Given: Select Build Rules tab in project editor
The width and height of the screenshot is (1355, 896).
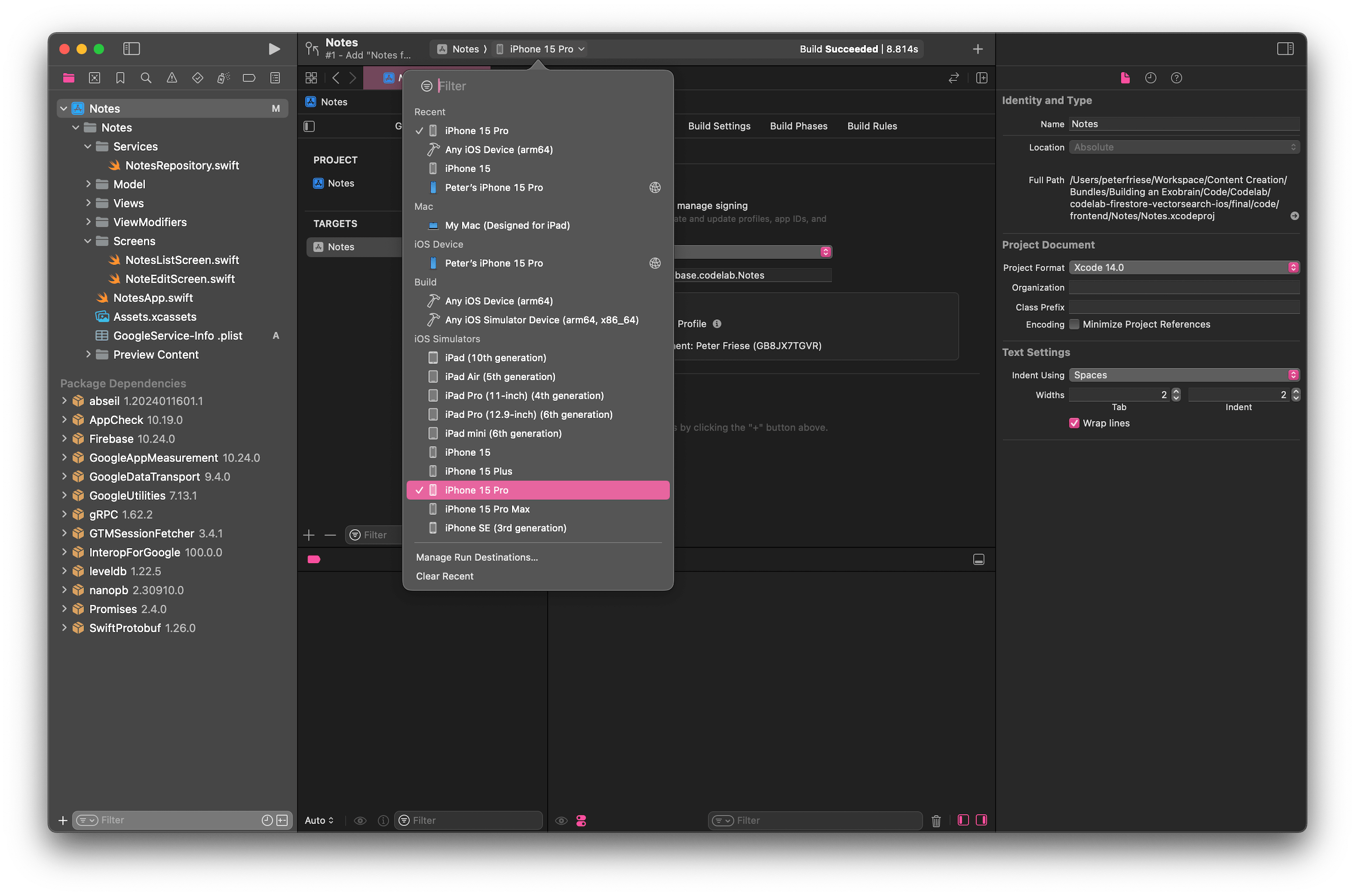Looking at the screenshot, I should coord(873,126).
